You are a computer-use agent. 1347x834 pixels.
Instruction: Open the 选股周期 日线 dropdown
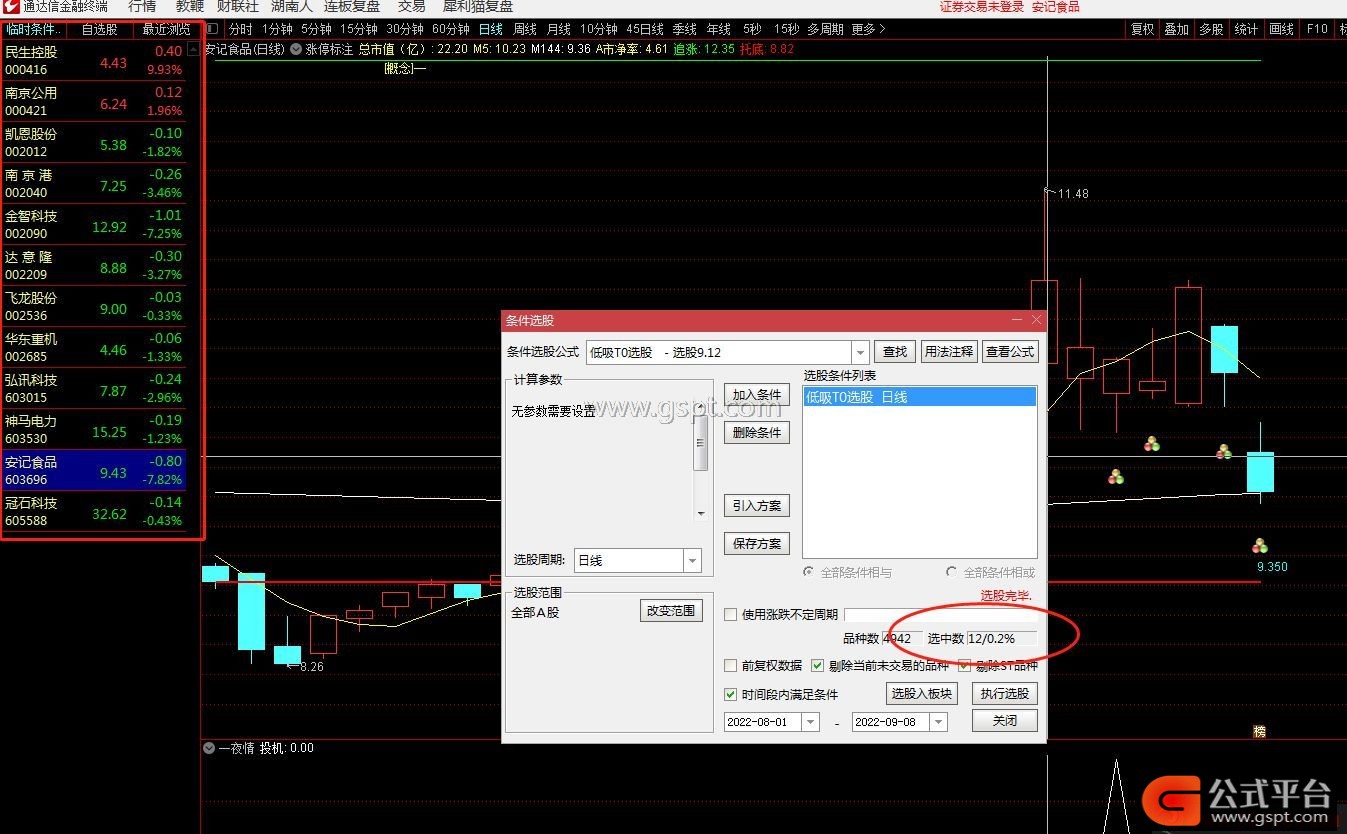click(692, 561)
